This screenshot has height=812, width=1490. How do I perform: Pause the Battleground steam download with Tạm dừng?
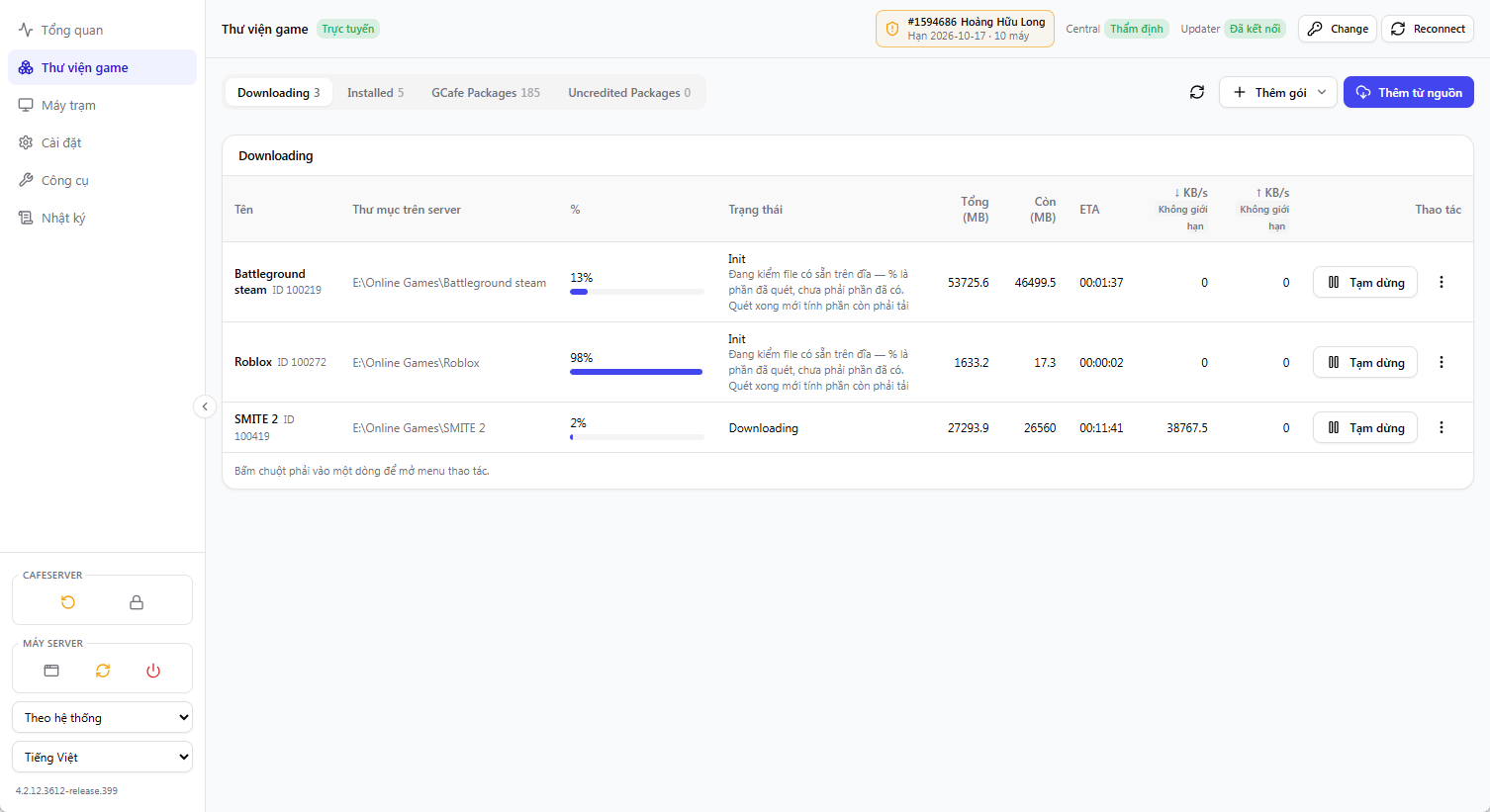pyautogui.click(x=1365, y=282)
